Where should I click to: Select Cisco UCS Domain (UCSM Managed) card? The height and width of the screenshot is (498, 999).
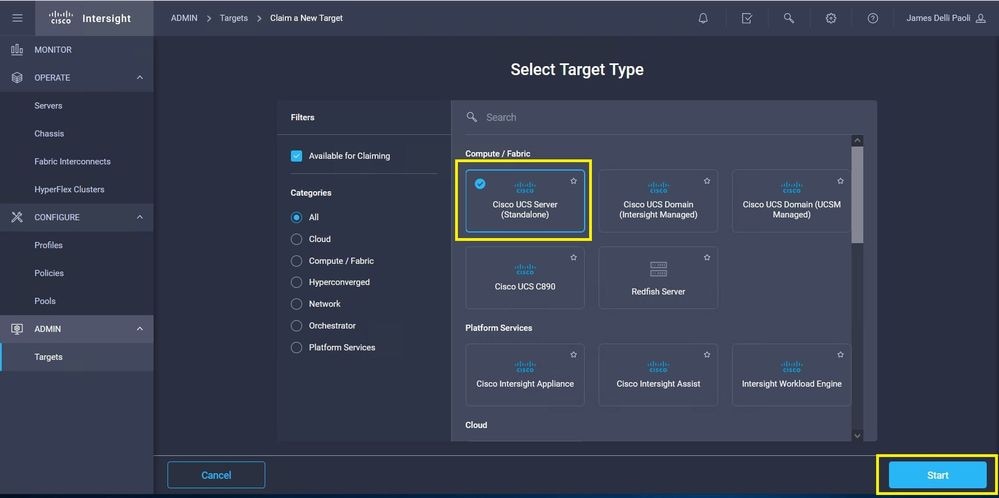[x=791, y=201]
